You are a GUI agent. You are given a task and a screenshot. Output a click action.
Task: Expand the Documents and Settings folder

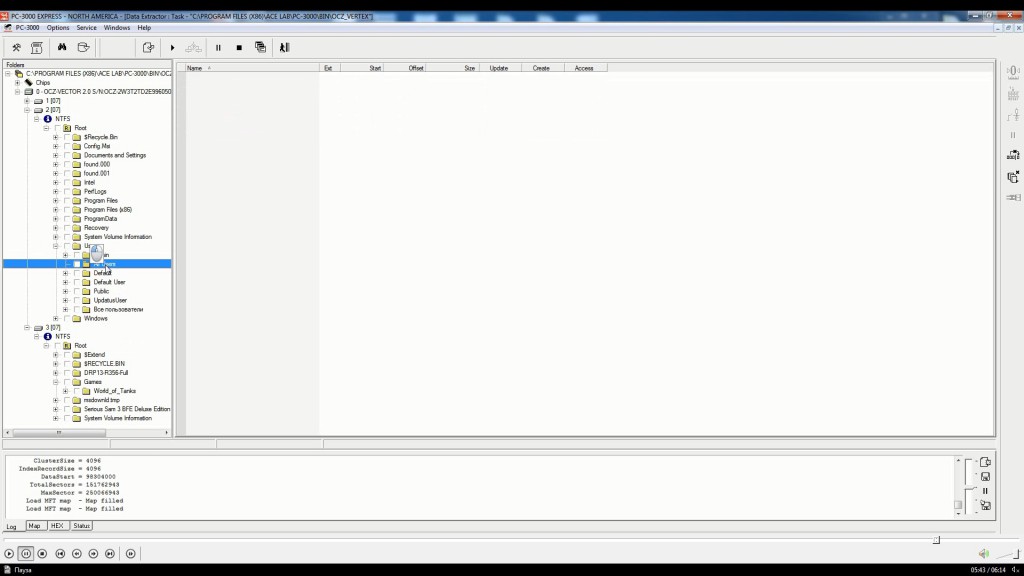tap(56, 156)
